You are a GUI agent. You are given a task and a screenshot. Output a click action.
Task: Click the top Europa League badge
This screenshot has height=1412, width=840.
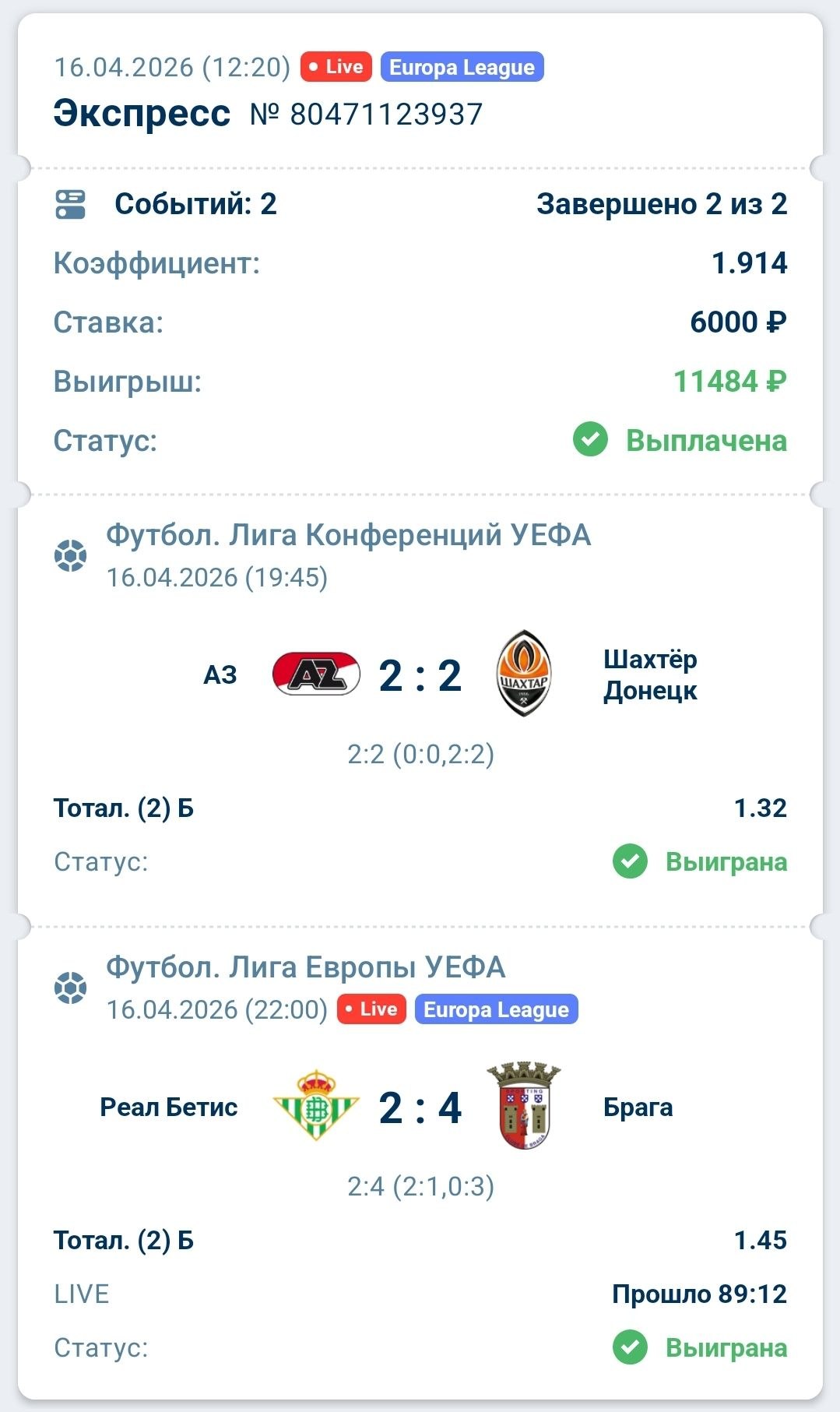(x=462, y=67)
